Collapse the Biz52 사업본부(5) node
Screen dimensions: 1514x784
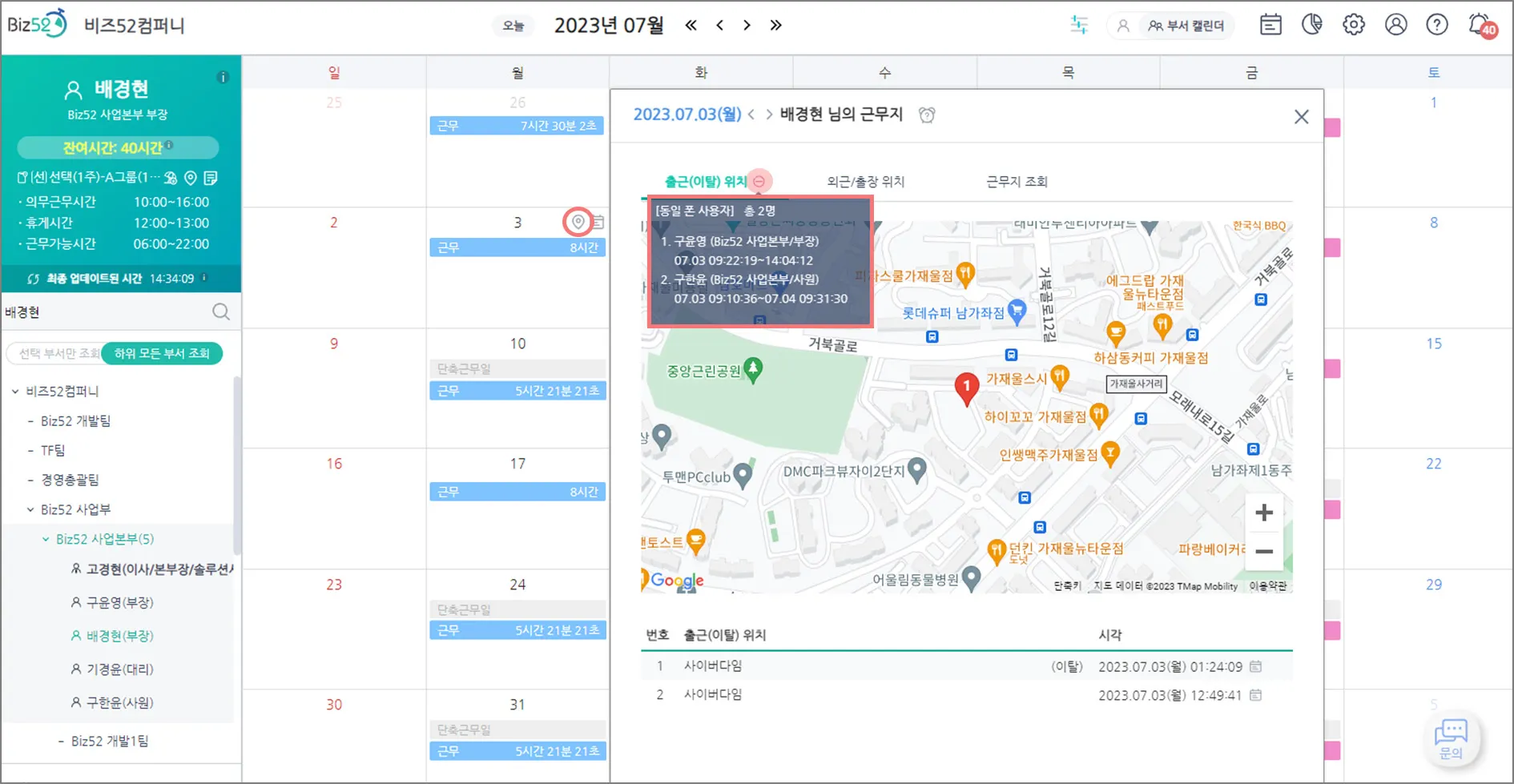tap(46, 539)
